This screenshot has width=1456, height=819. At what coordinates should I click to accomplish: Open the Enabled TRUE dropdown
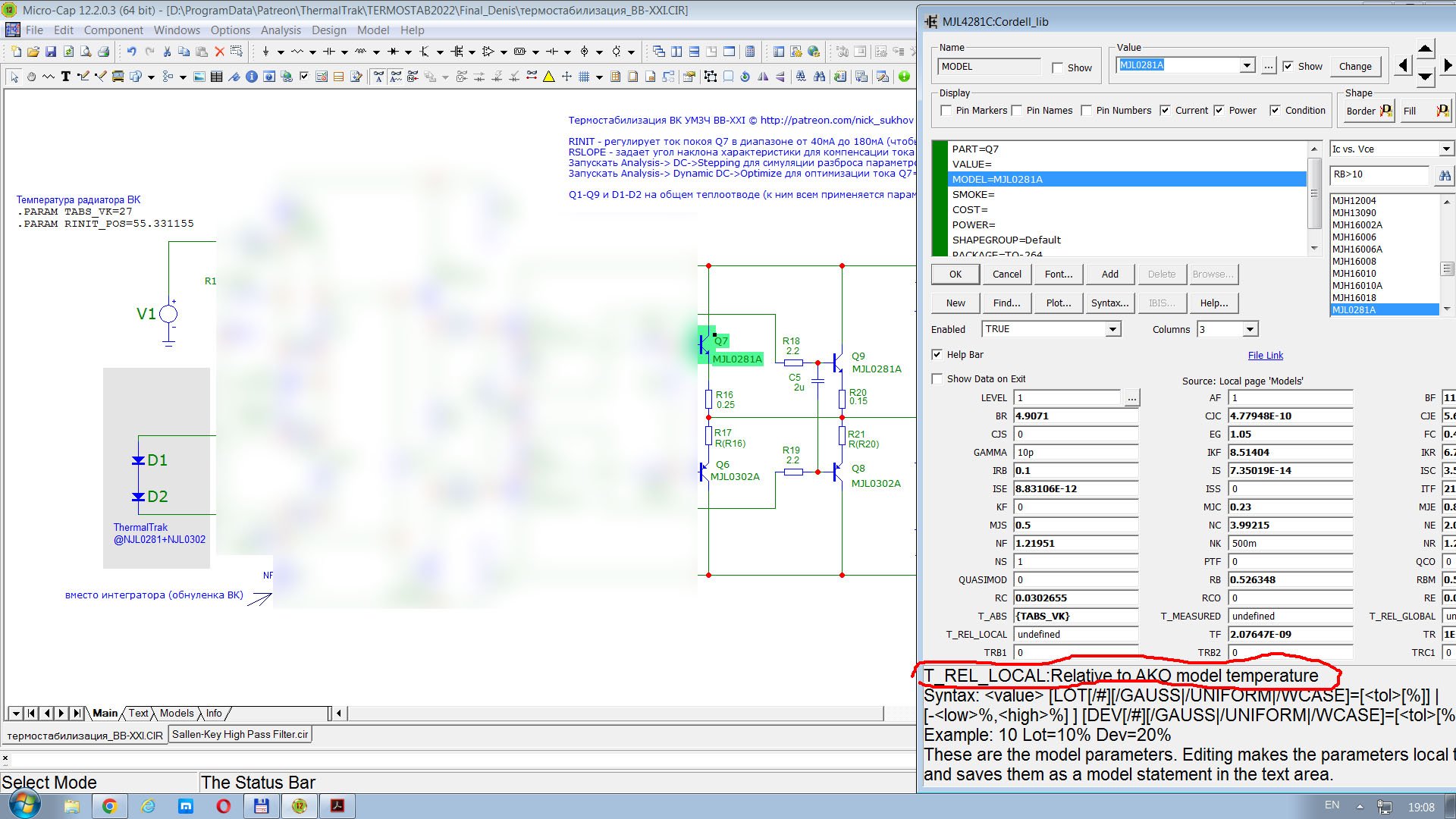click(1112, 329)
